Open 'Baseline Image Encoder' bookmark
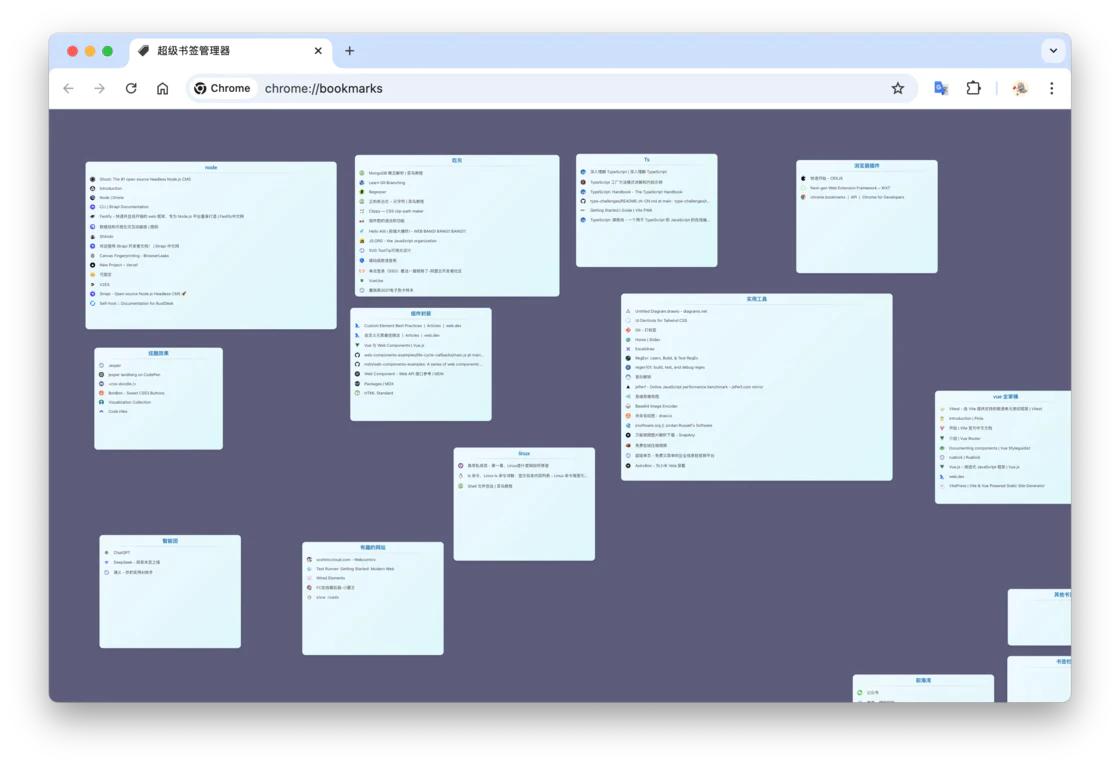 (656, 406)
